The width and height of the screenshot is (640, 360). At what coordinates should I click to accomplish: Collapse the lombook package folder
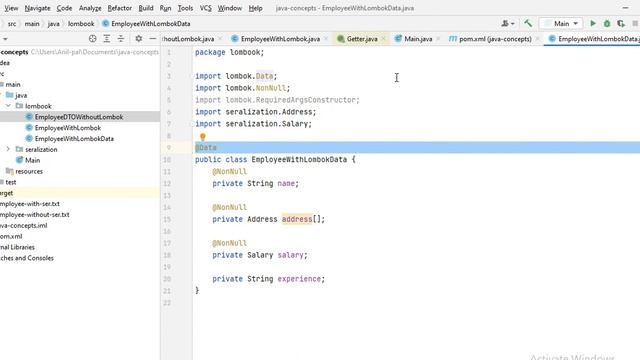[8, 106]
